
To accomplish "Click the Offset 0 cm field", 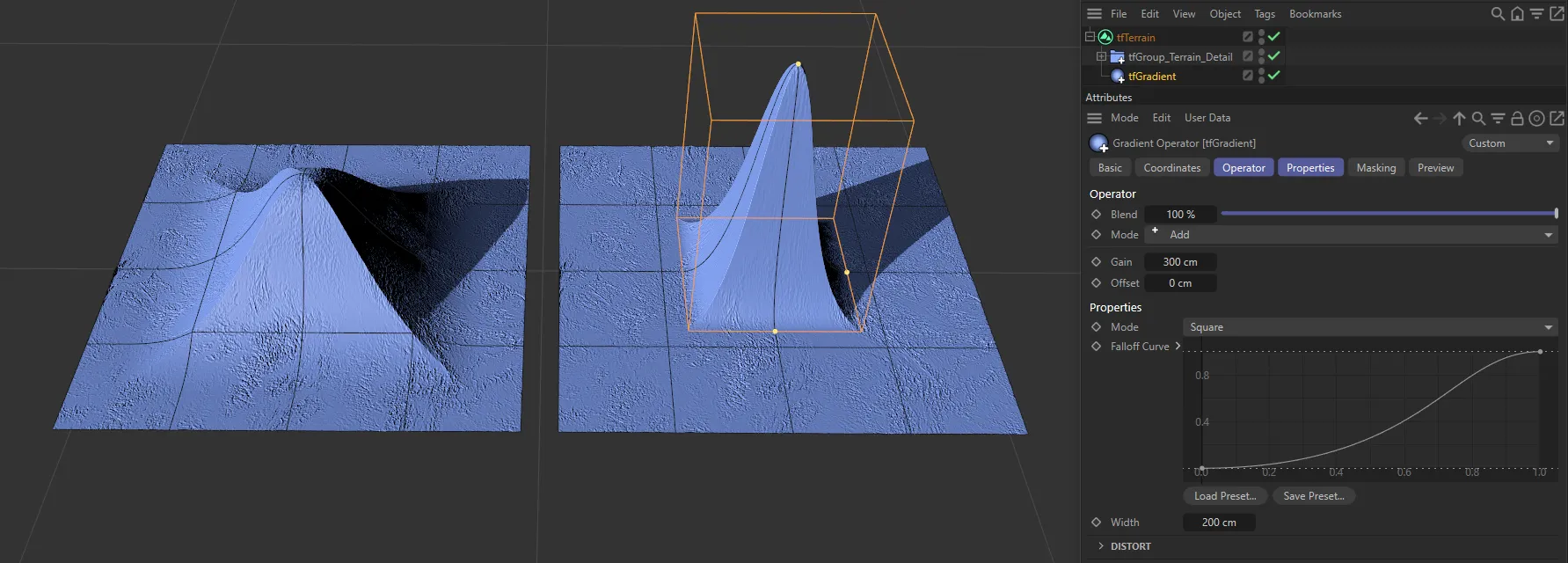I will 1180,283.
